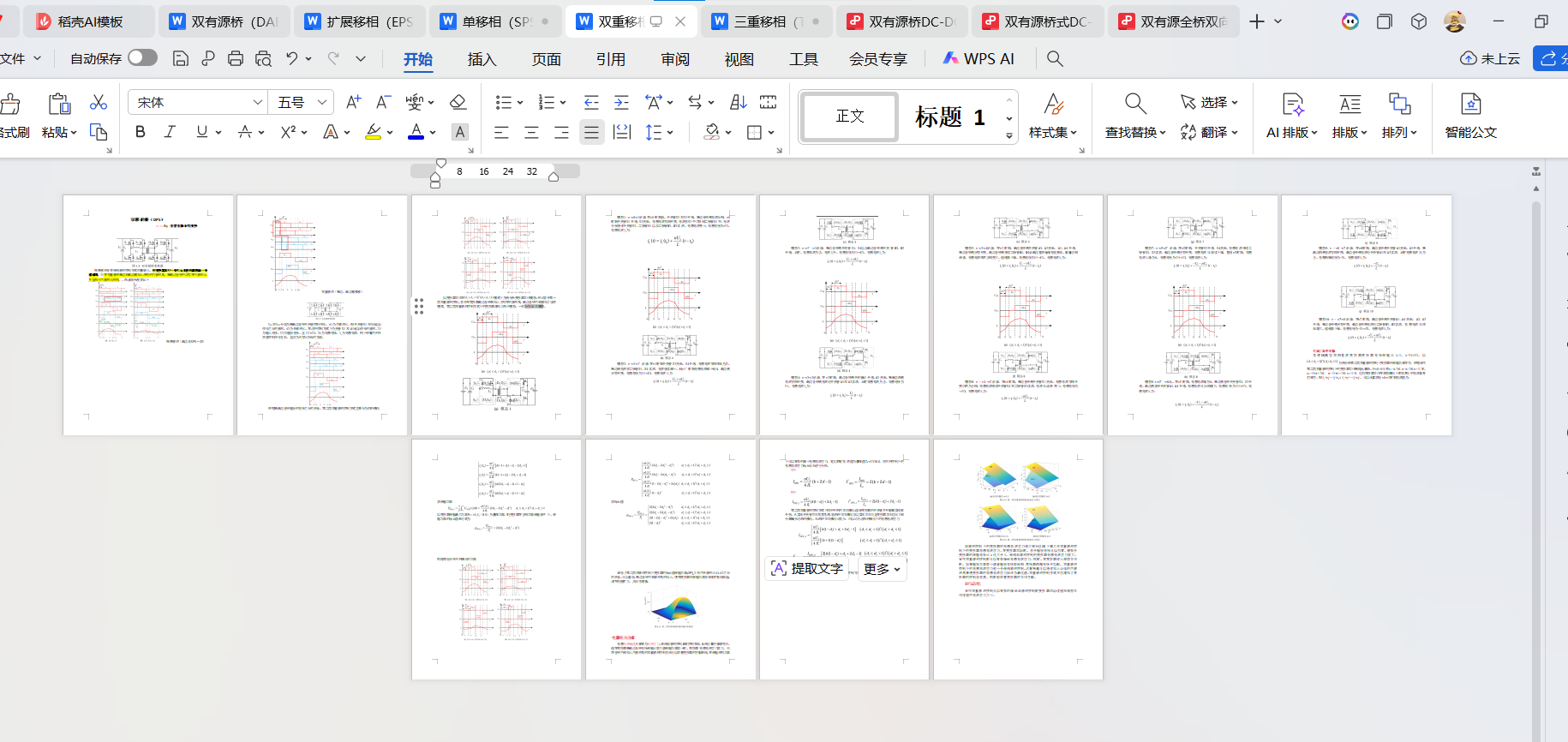Screen dimensions: 1568x742
Task: Click the sort icon in paragraph group
Action: (x=738, y=103)
